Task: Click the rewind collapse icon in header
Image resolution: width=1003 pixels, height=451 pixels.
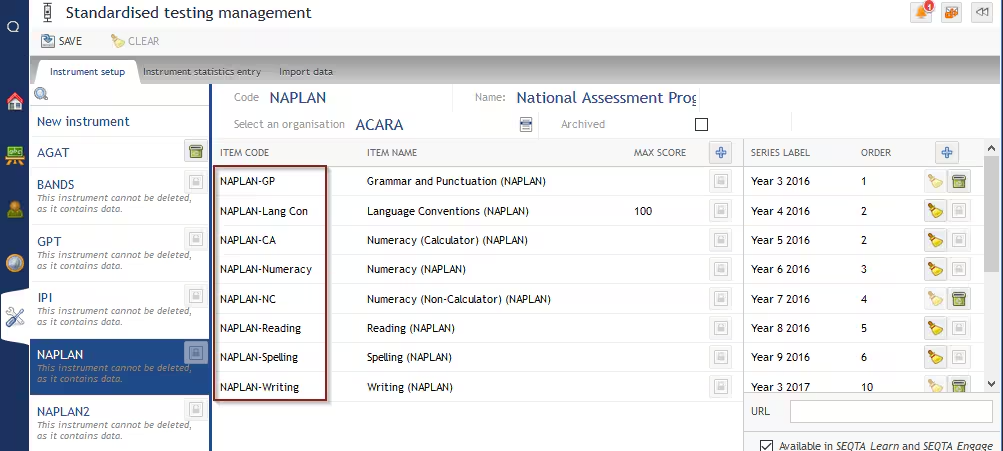Action: click(982, 12)
